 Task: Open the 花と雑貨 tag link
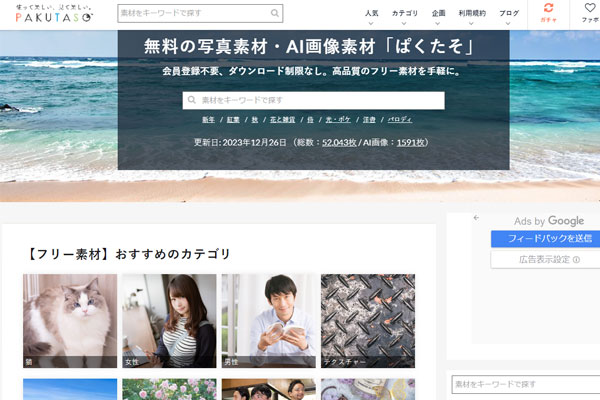click(282, 120)
